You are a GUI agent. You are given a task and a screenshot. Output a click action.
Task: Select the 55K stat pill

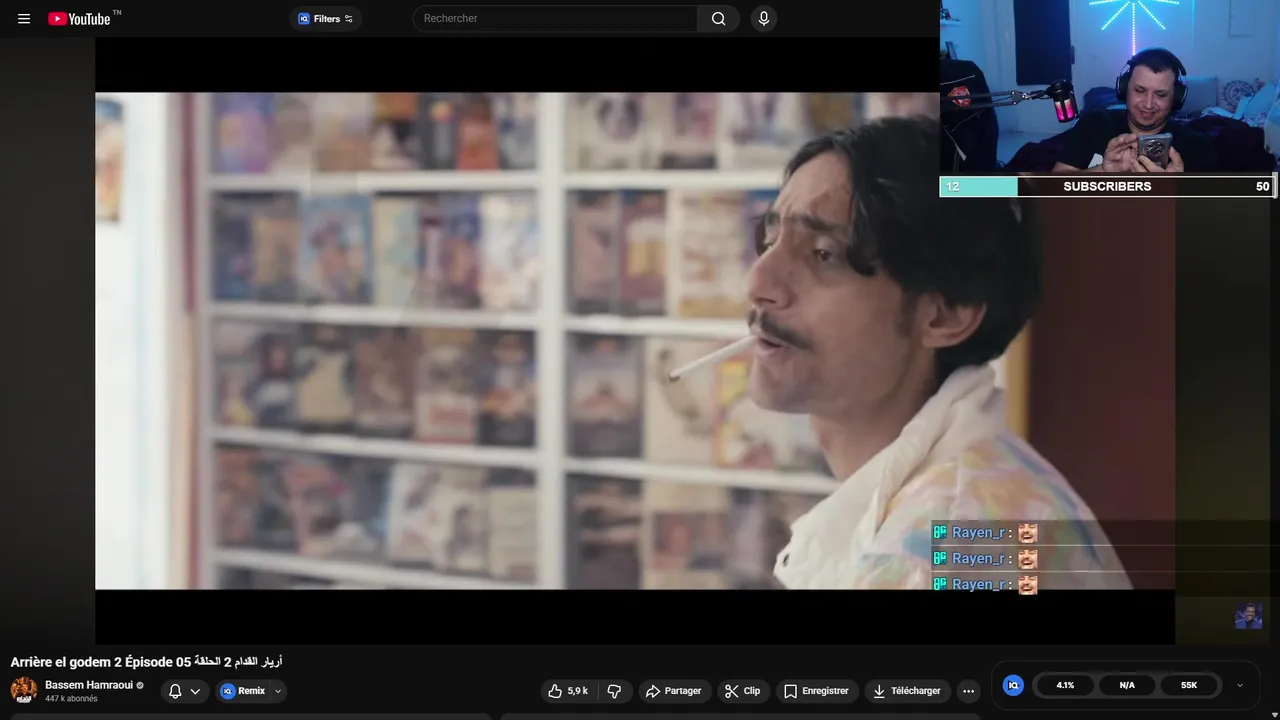coord(1189,685)
